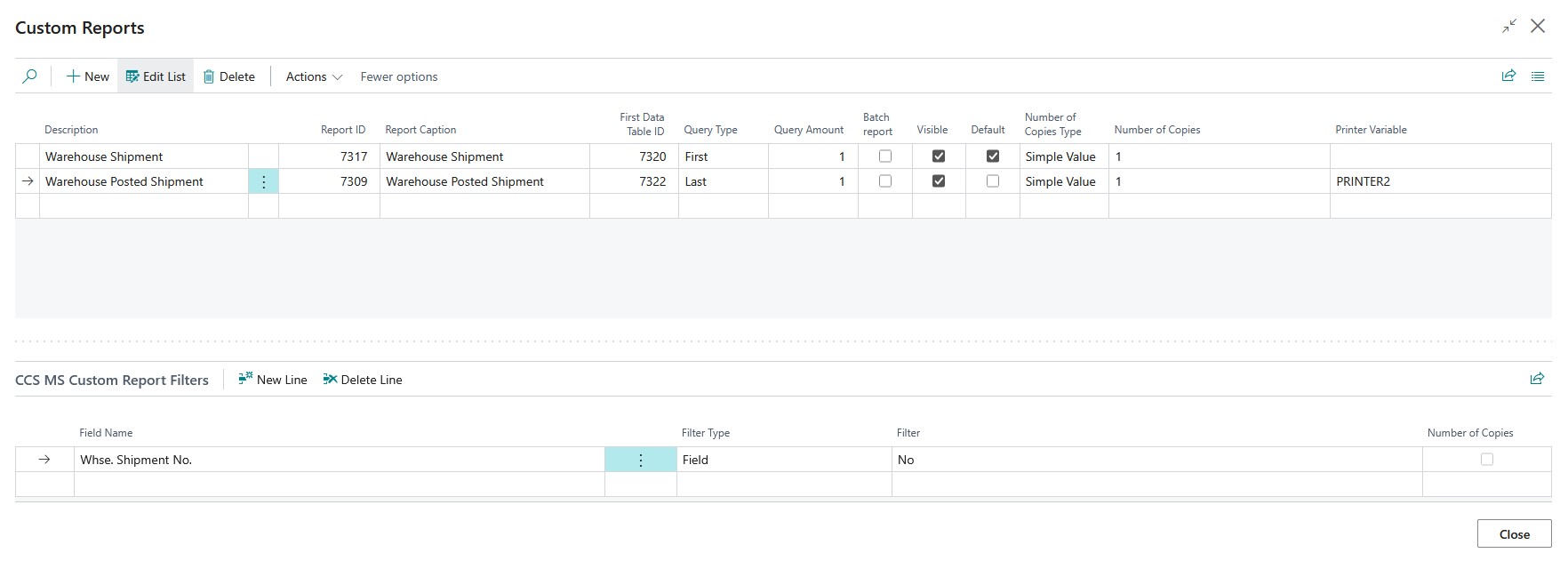Click the Delete trash icon
This screenshot has width=1568, height=561.
point(209,76)
